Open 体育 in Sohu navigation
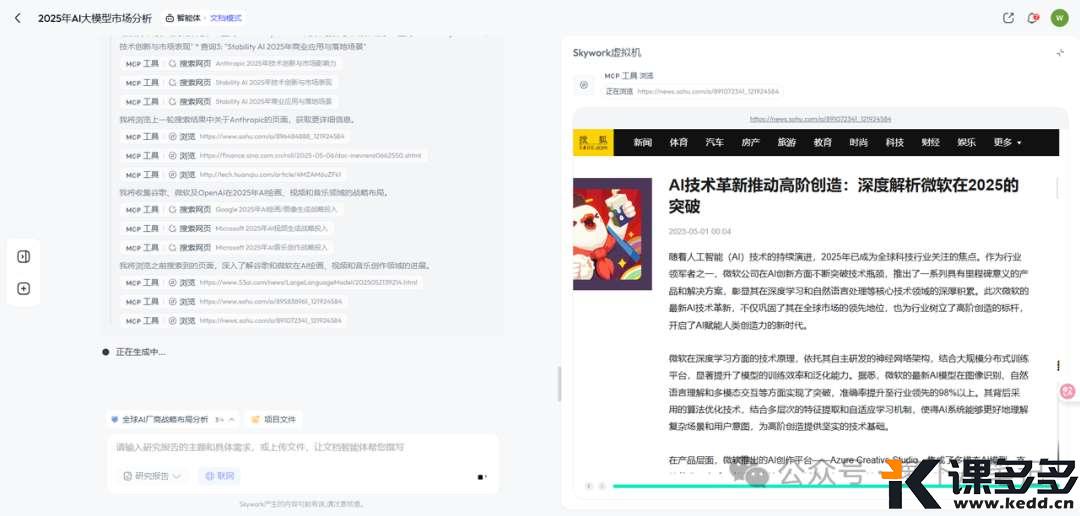Screen dimensions: 1080x516 pos(678,143)
